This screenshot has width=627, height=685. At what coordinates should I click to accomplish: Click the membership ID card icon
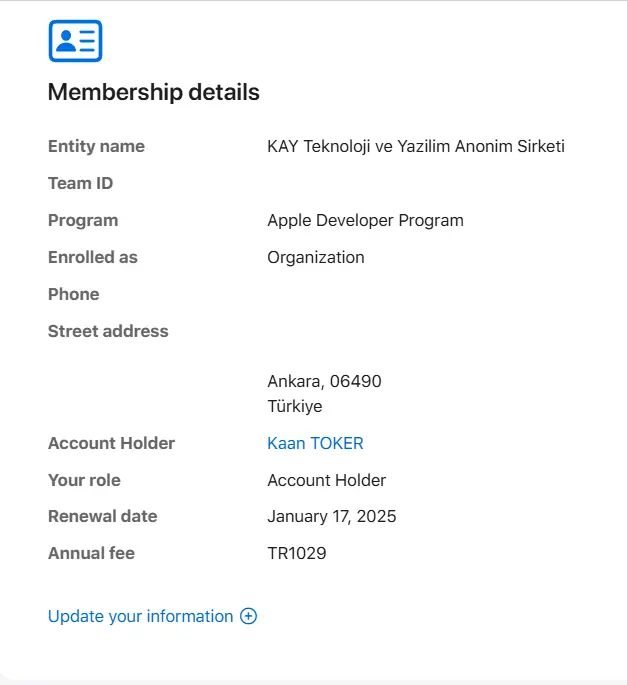75,41
